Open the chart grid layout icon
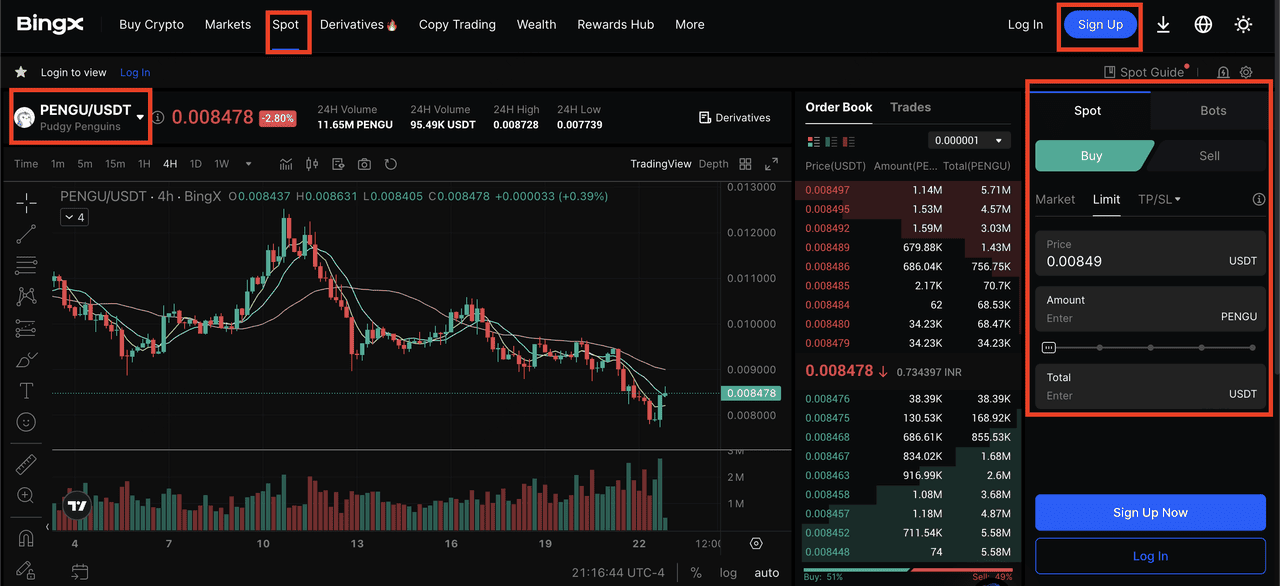Viewport: 1280px width, 586px height. 745,164
